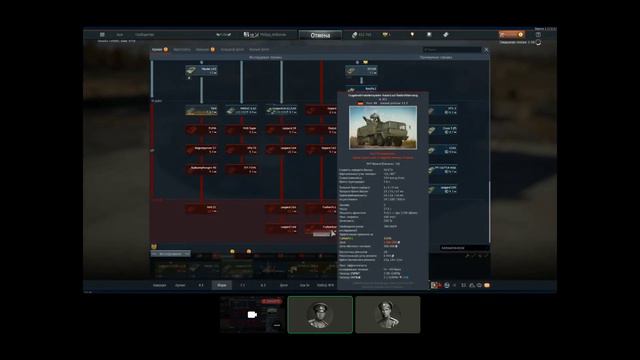
Task: Click the red badge on screen-share thumbnail
Action: click(x=272, y=301)
